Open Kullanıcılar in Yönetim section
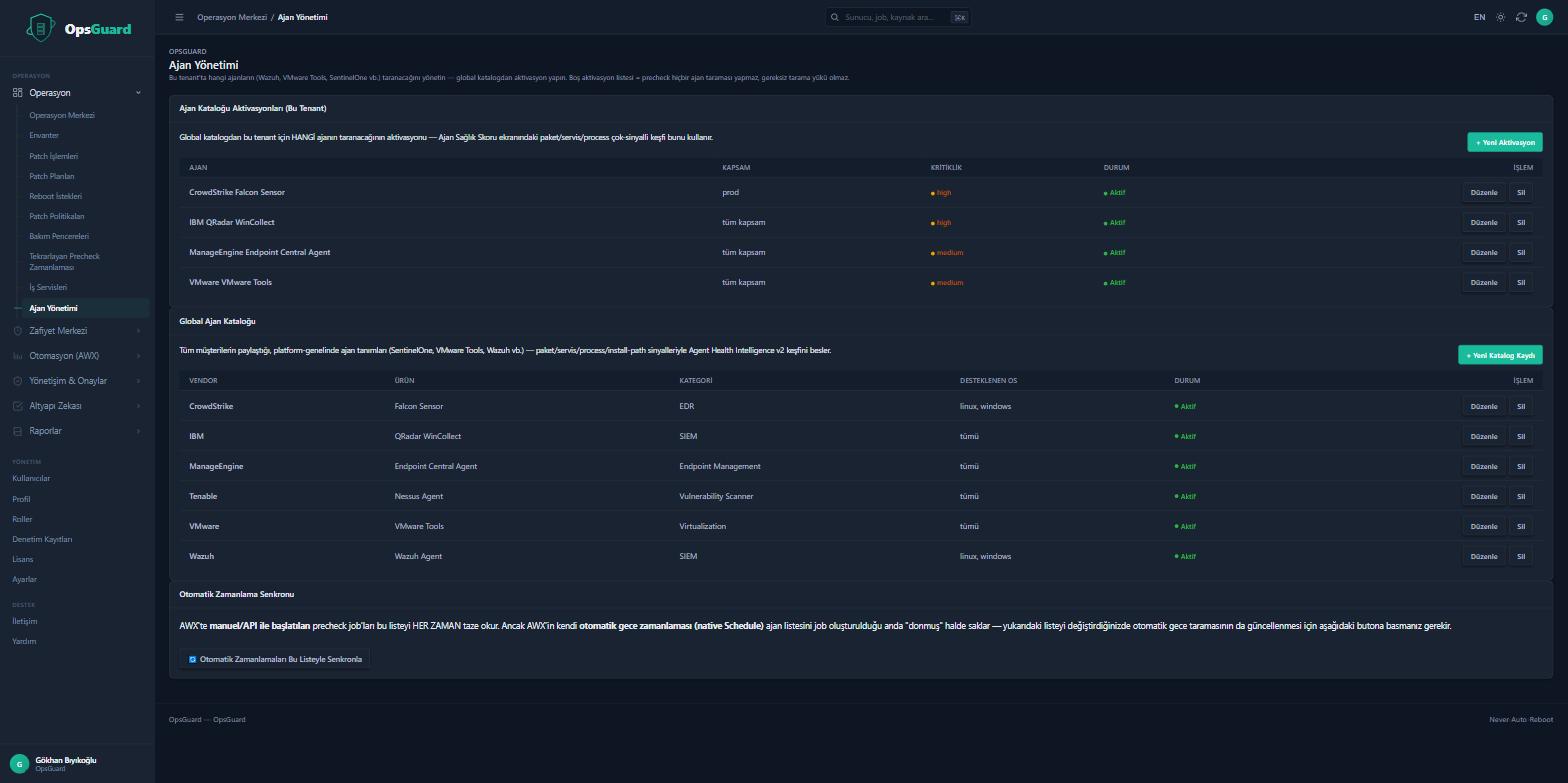This screenshot has height=783, width=1568. click(31, 478)
